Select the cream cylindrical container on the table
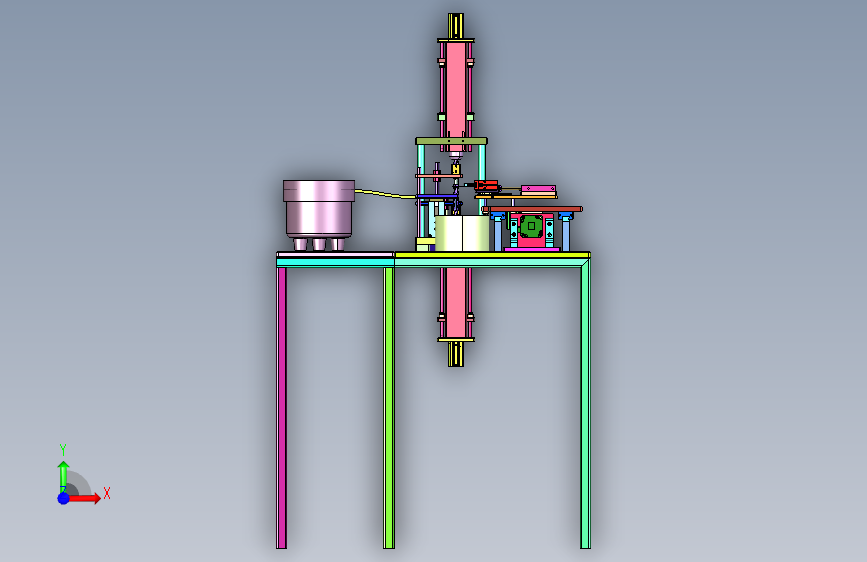Image resolution: width=867 pixels, height=562 pixels. (x=462, y=233)
